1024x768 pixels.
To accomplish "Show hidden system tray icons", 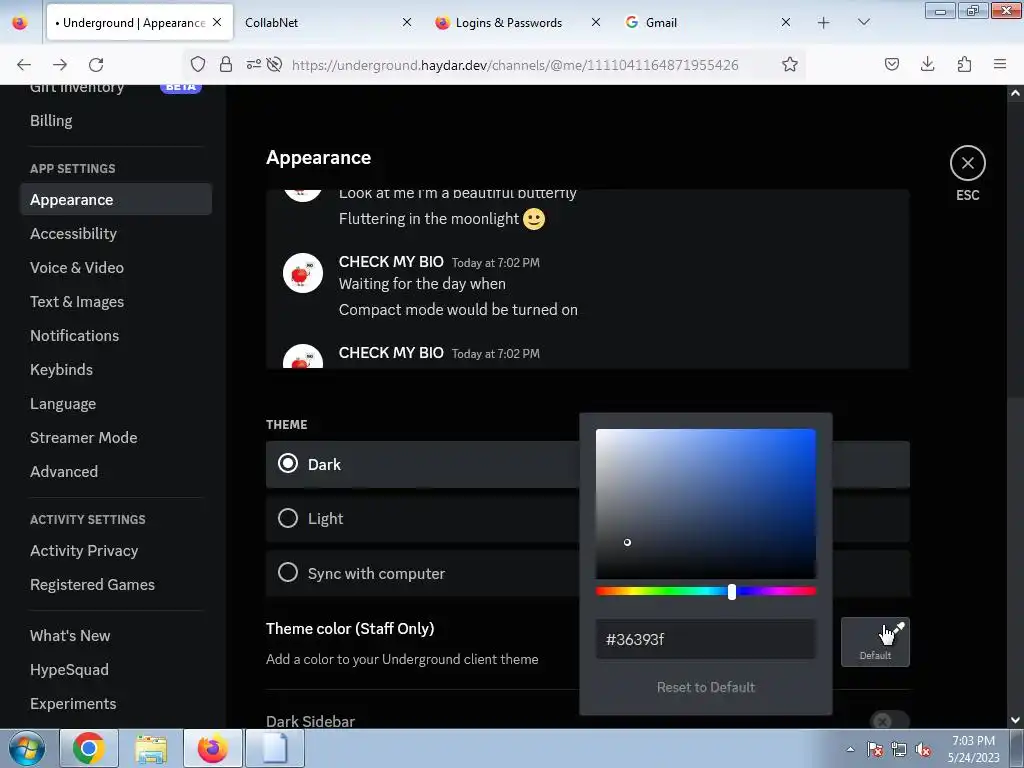I will pyautogui.click(x=850, y=749).
